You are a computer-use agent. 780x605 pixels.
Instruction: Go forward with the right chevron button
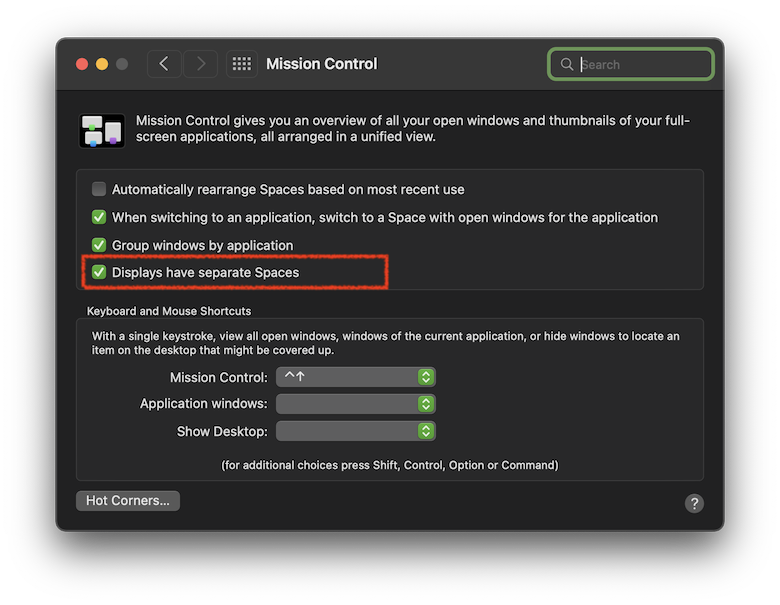[200, 64]
